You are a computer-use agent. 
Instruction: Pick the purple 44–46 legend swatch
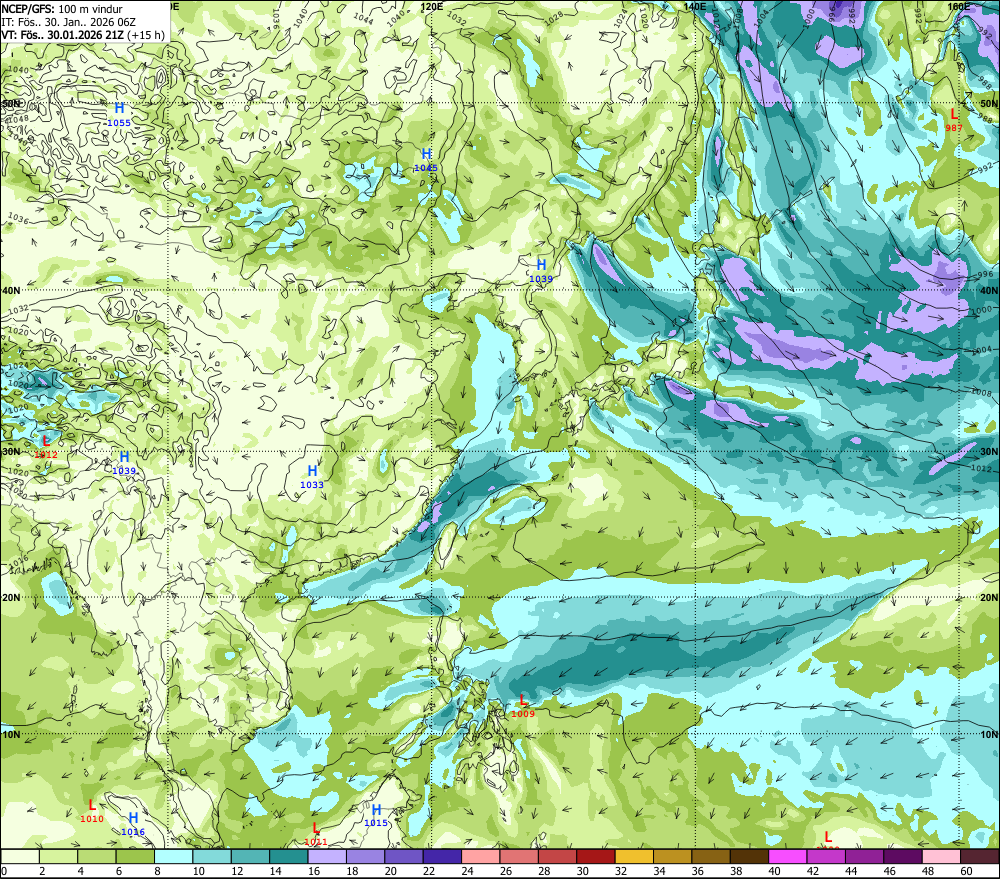[864, 856]
